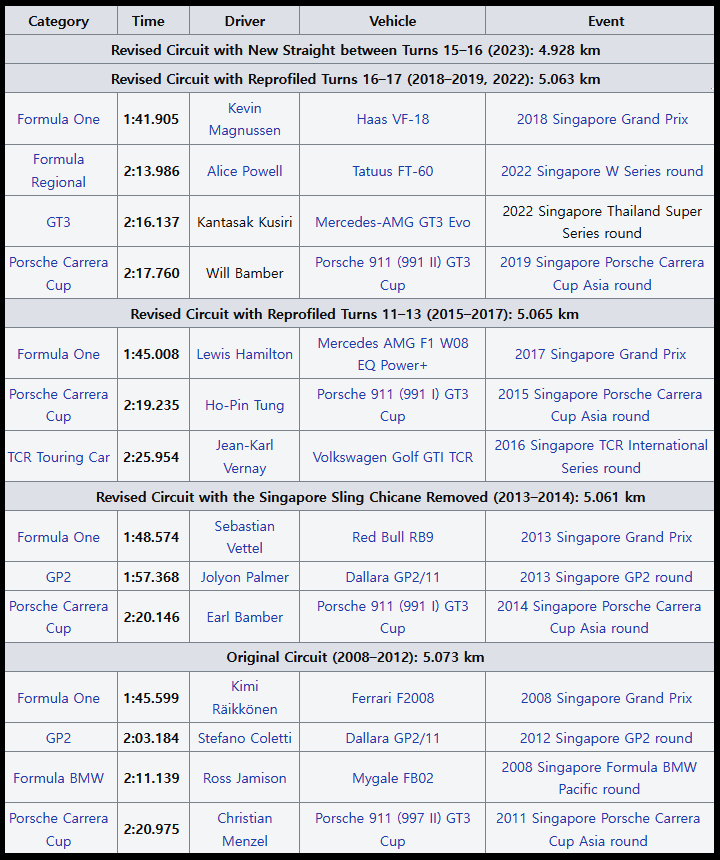
Task: Select the Reprofiled Turns 11–13 section header
Action: (359, 314)
